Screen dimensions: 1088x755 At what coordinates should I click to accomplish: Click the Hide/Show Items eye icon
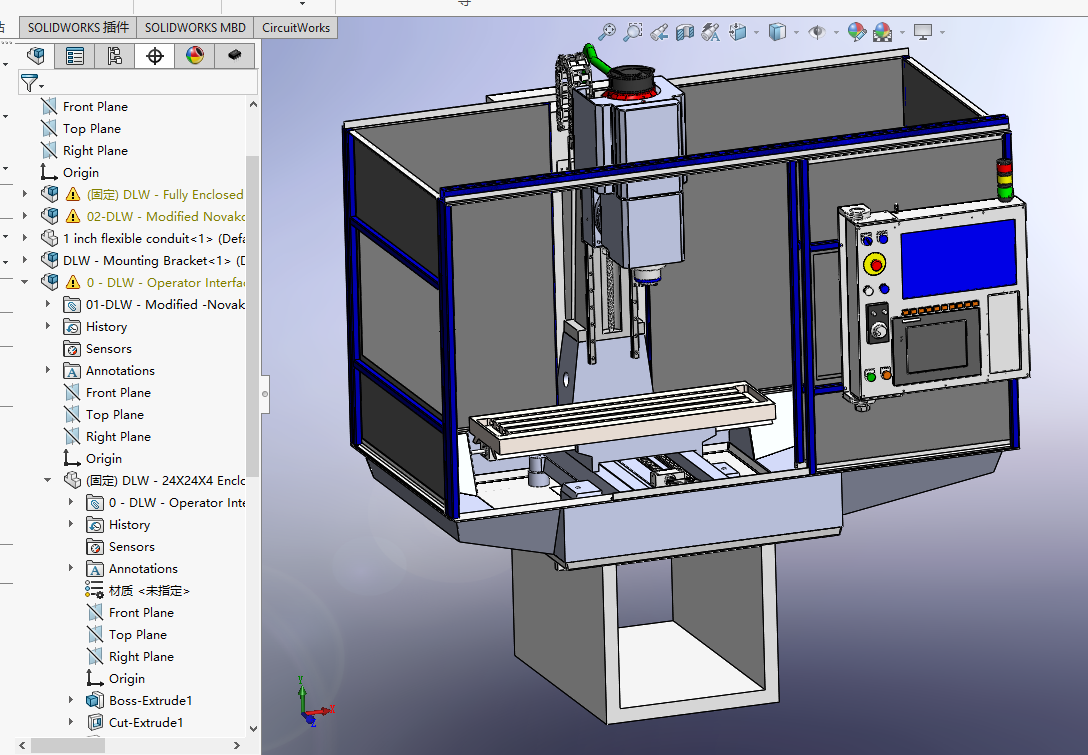(817, 32)
